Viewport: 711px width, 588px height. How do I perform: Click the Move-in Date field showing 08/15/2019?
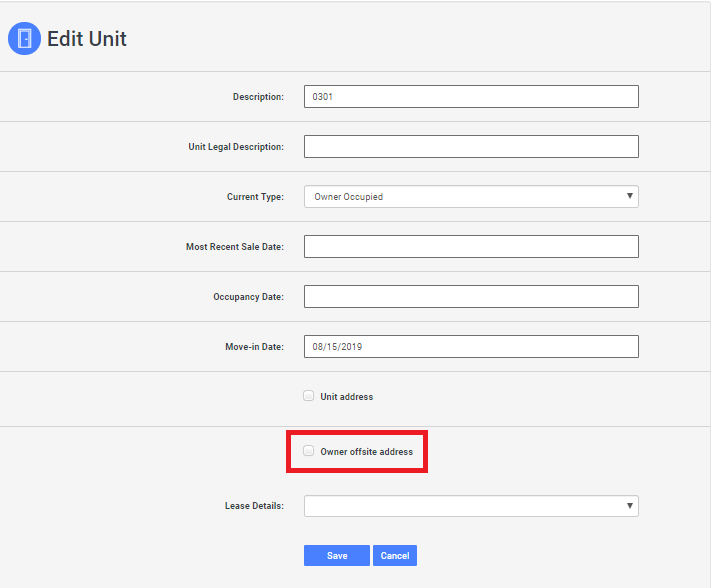(471, 347)
